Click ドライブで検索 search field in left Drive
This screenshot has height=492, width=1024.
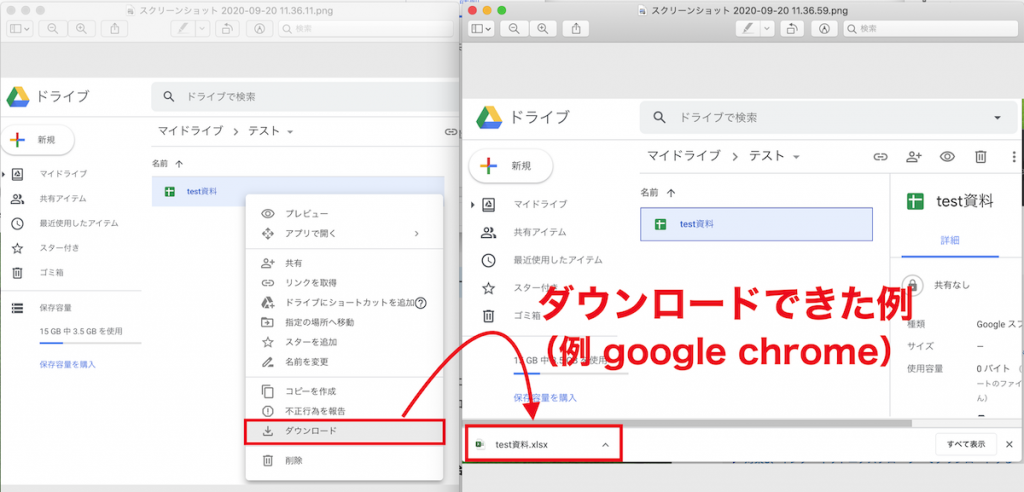[x=300, y=97]
